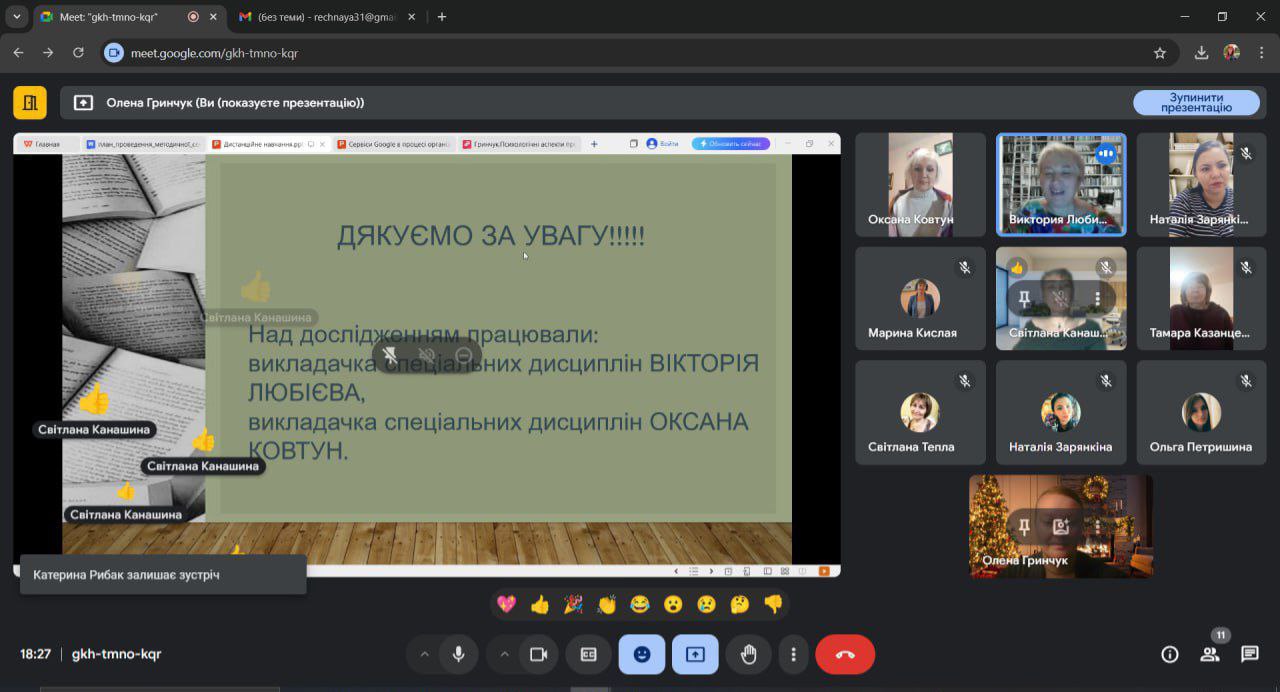Bookmark this page with the star
This screenshot has height=692, width=1280.
(x=1160, y=53)
